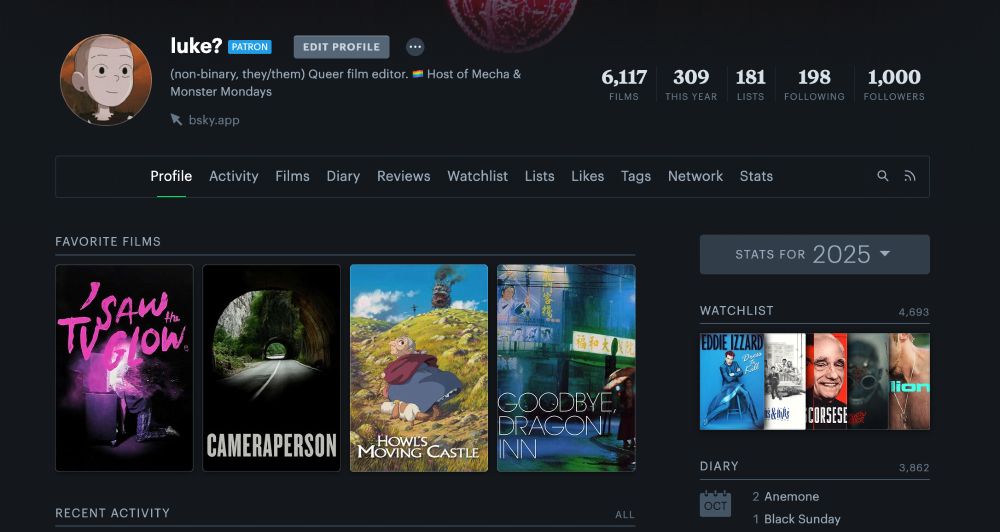View the 1,000 Followers count
The height and width of the screenshot is (532, 1000).
pos(894,84)
